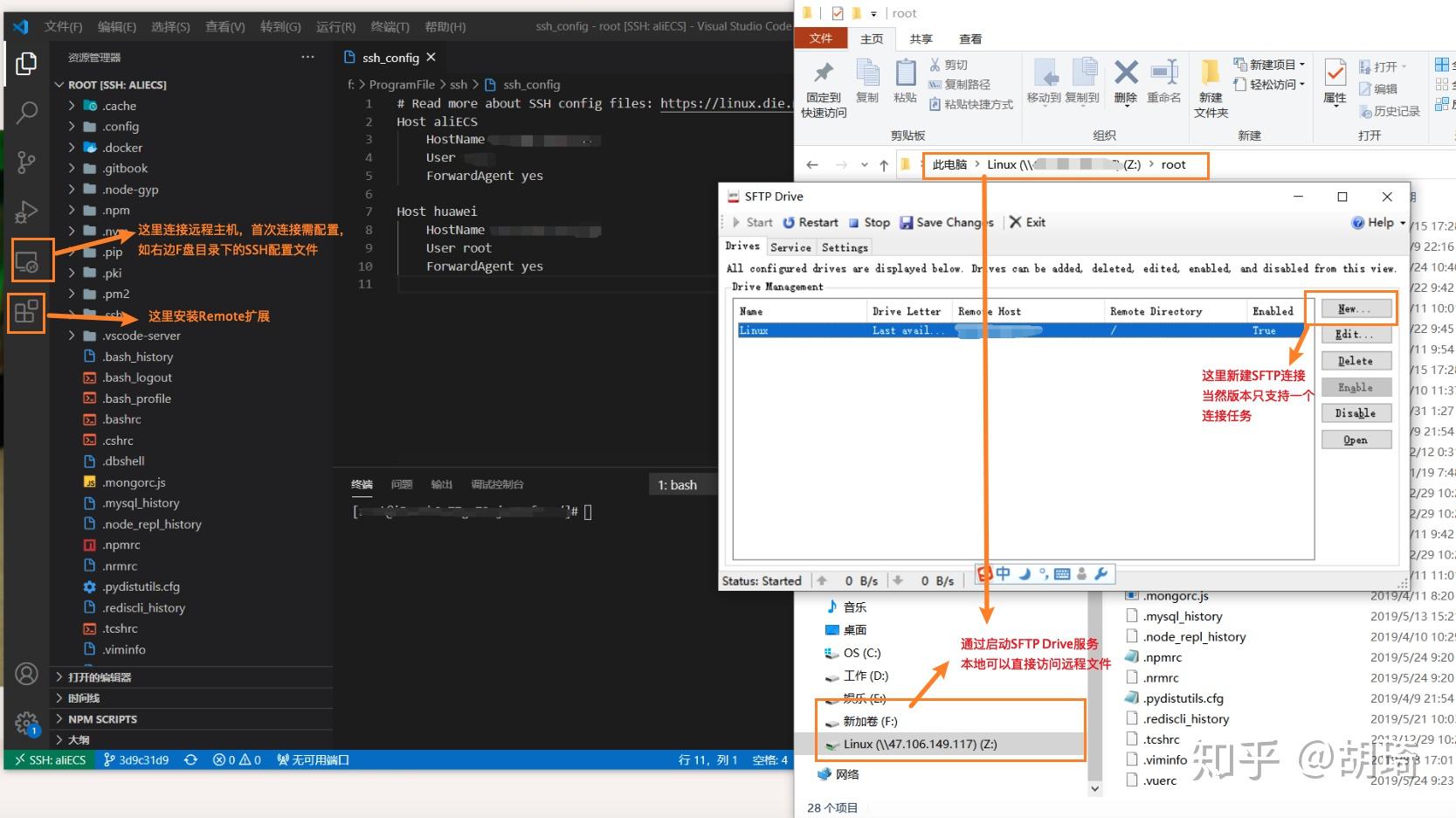The width and height of the screenshot is (1456, 818).
Task: Open the Remote Explorer view
Action: (x=28, y=261)
